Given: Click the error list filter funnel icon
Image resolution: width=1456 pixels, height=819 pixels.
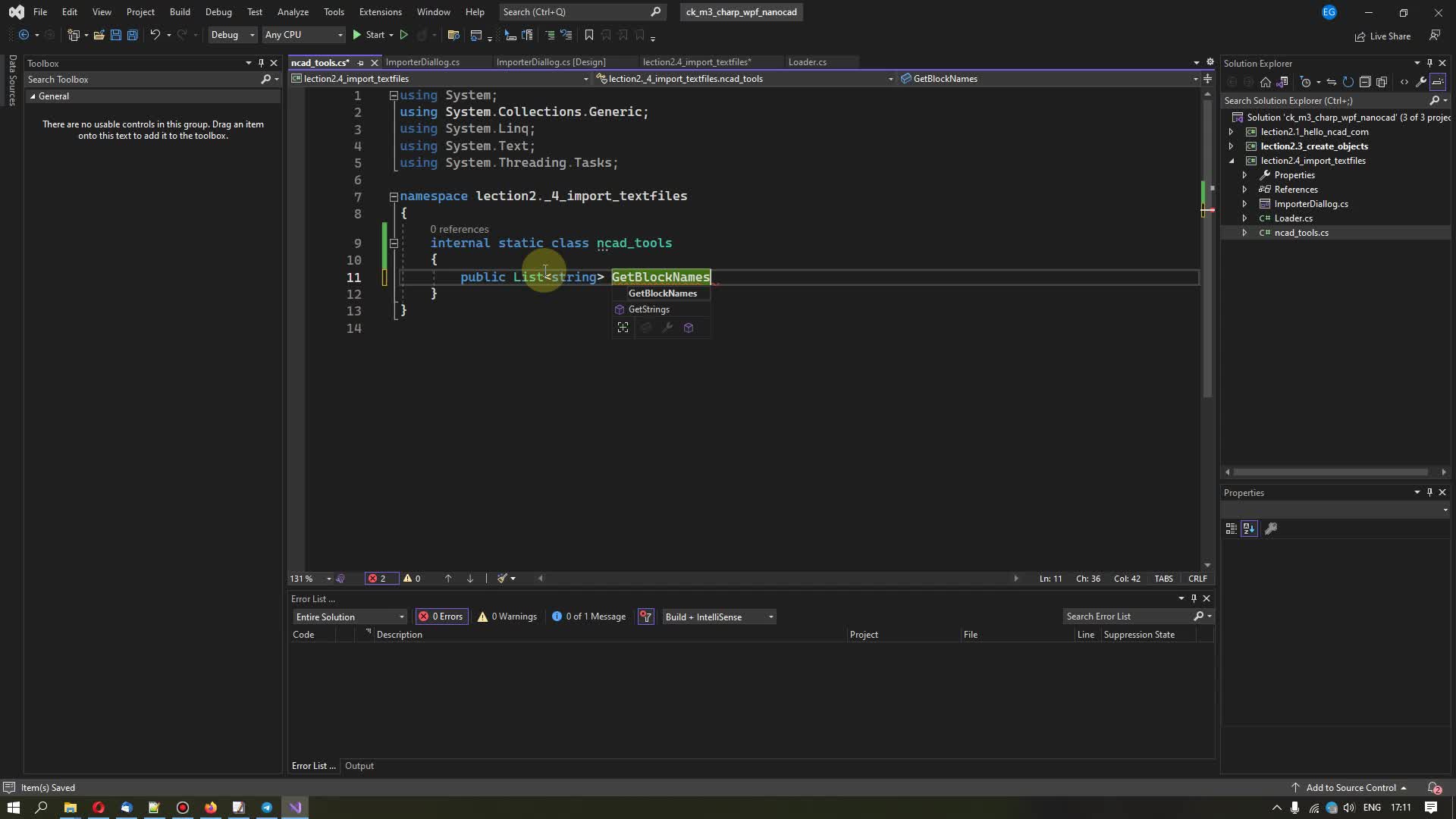Looking at the screenshot, I should point(646,617).
